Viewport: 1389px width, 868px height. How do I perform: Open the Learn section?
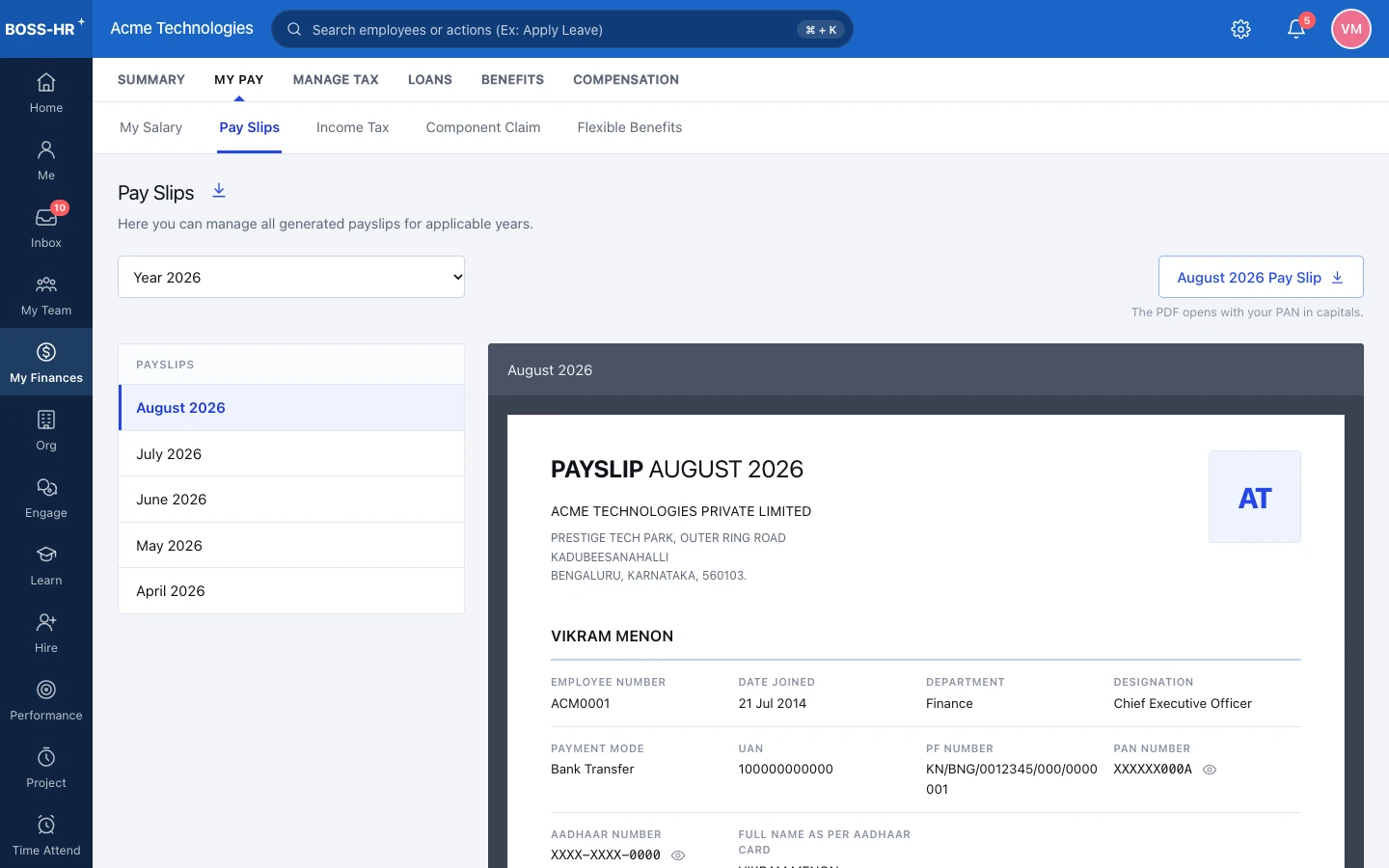point(46,565)
